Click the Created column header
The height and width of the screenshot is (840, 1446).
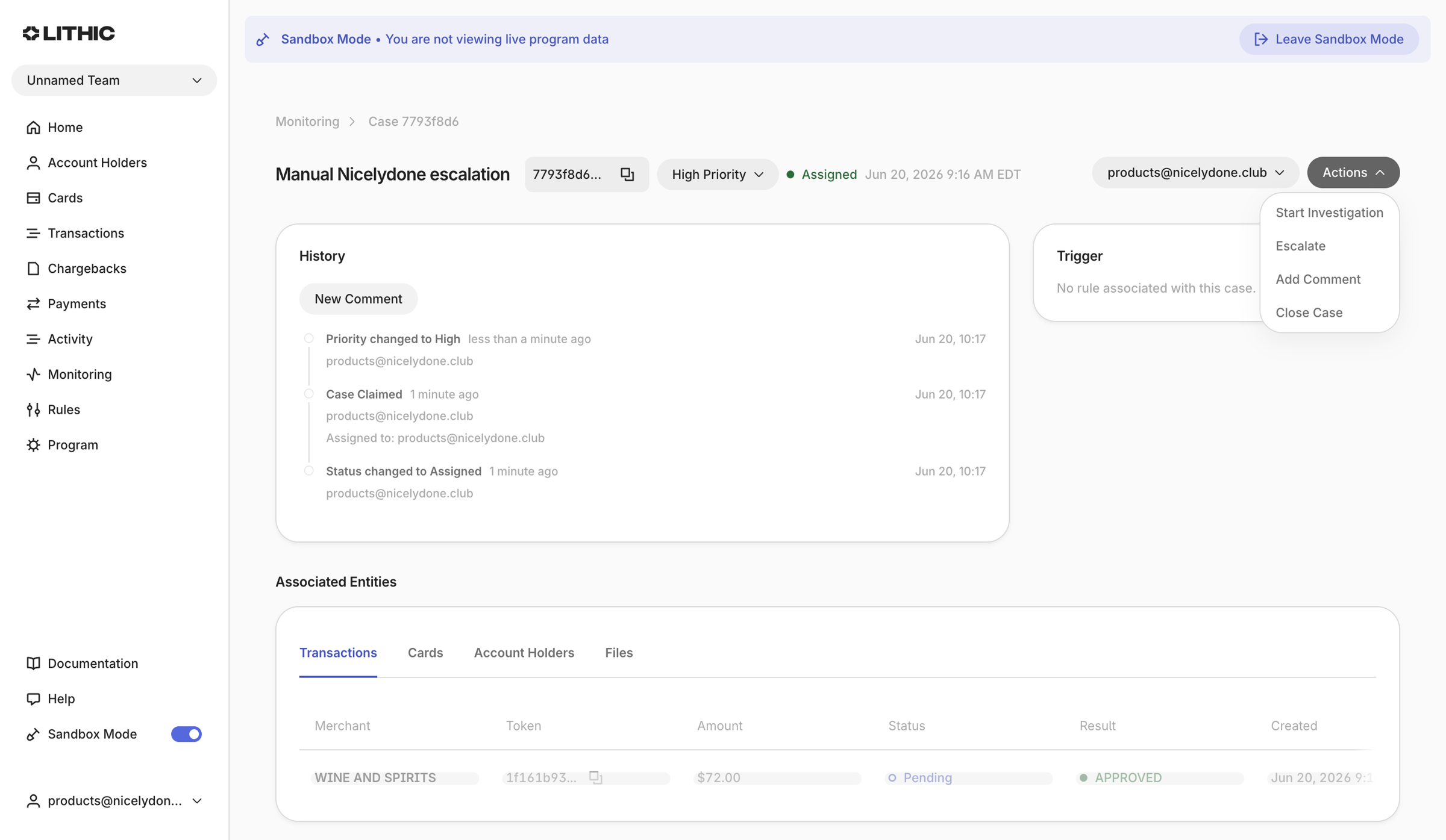coord(1294,726)
